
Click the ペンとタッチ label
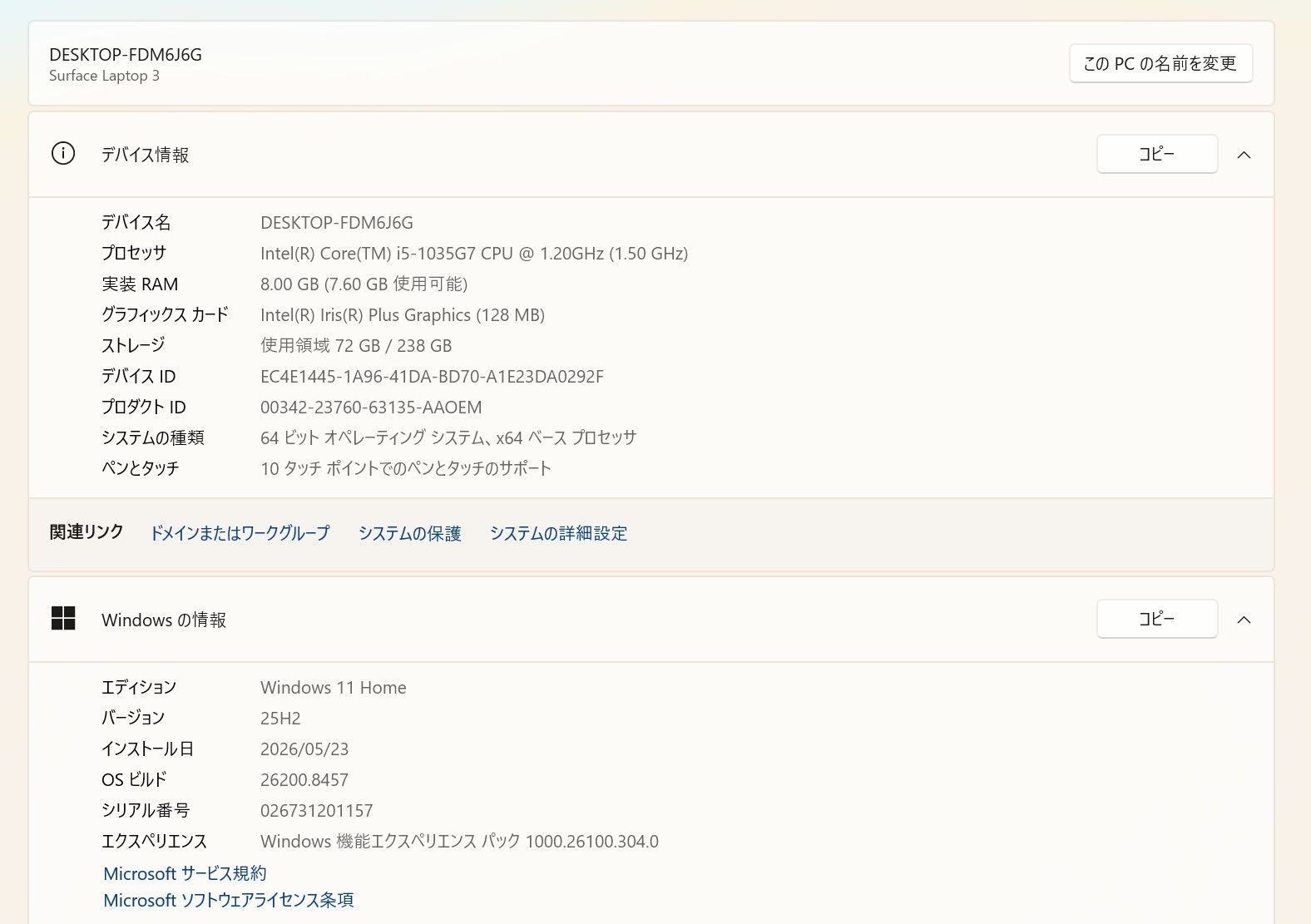tap(141, 468)
